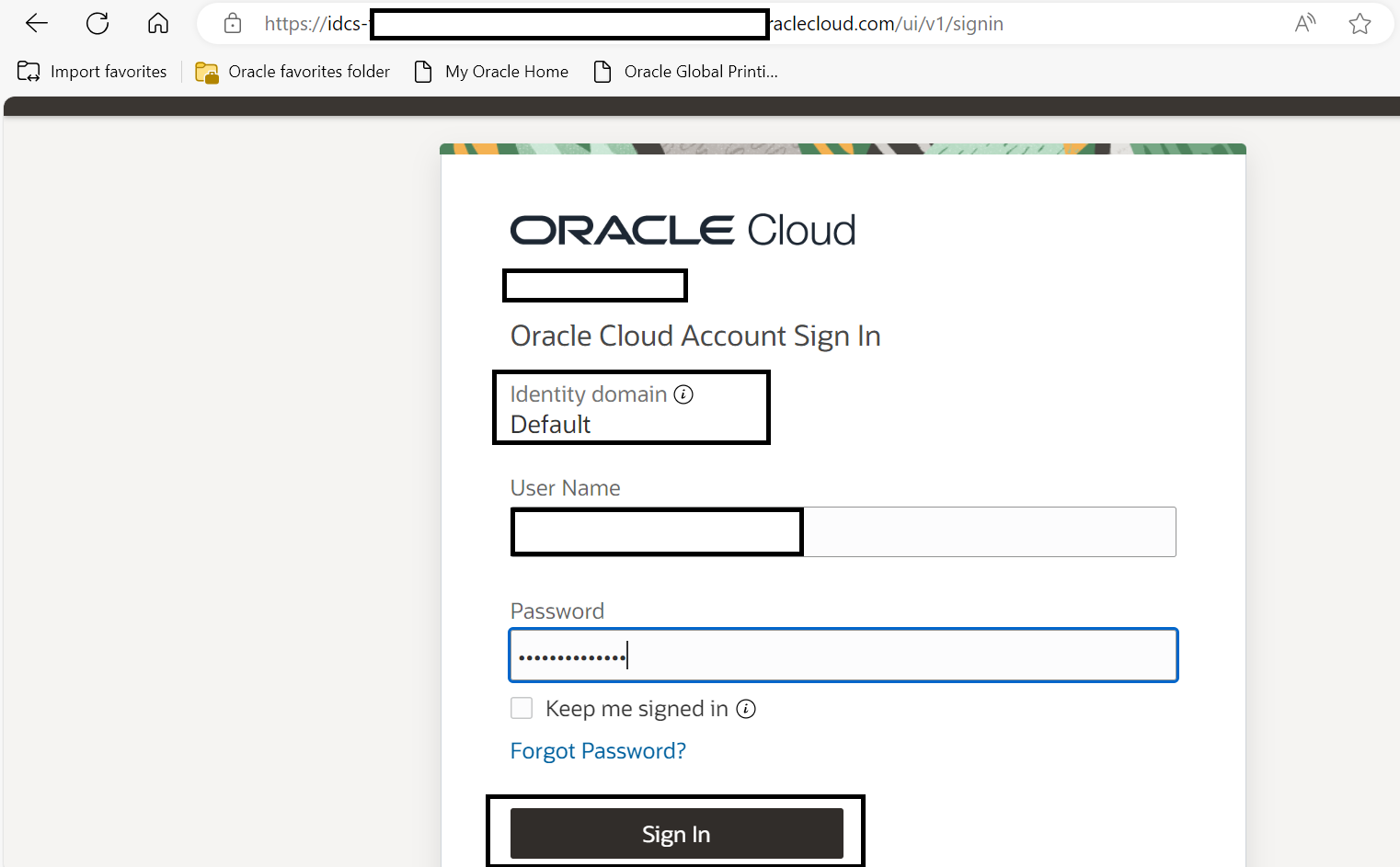Focus the Password input field
Viewport: 1400px width, 867px height.
coord(843,656)
